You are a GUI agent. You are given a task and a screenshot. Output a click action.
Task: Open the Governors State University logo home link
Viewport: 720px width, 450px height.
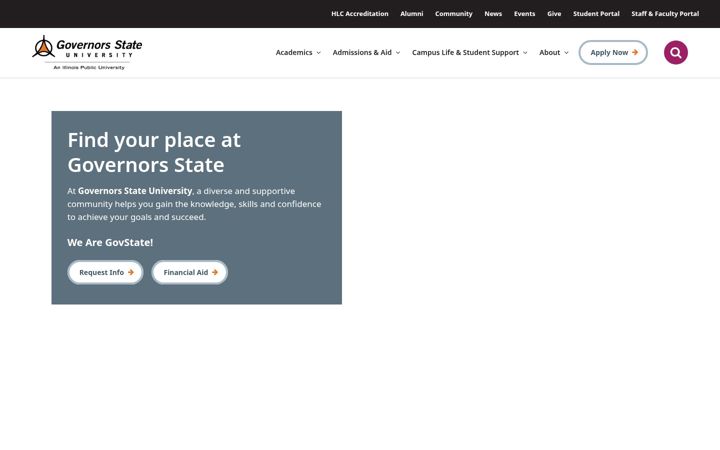(x=87, y=52)
